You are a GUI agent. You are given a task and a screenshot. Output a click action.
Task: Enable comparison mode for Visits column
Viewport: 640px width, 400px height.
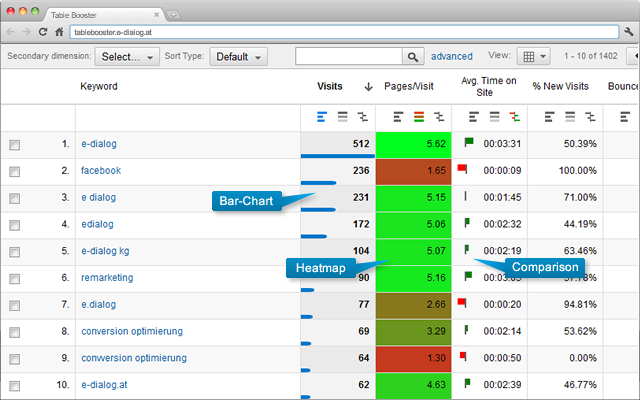click(x=362, y=117)
